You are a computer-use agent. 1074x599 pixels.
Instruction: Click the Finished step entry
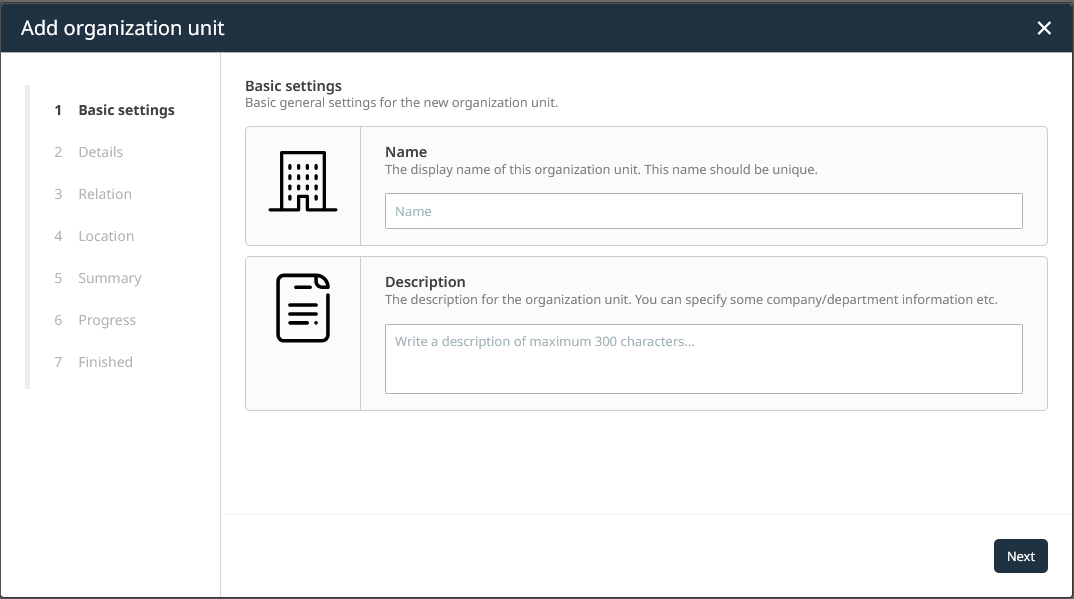click(105, 362)
